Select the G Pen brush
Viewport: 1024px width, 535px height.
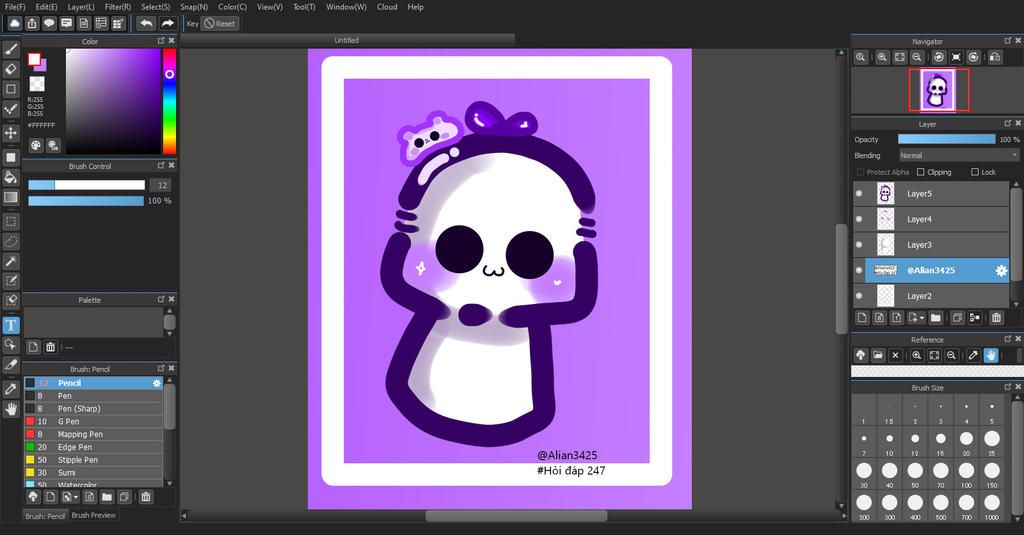click(69, 422)
